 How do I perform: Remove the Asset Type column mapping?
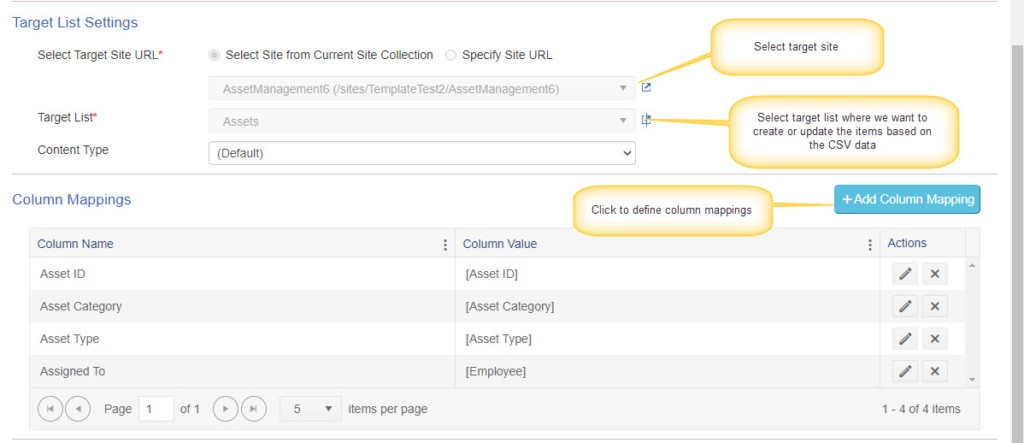pos(935,338)
